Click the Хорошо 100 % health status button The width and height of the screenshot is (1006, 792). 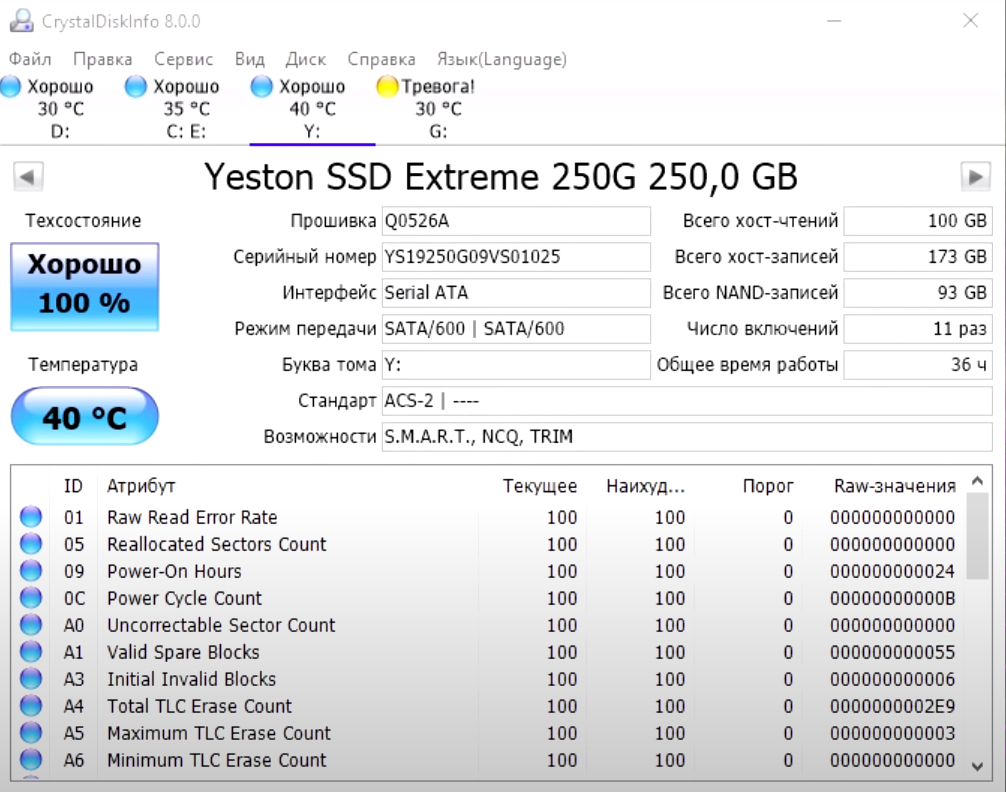coord(85,286)
